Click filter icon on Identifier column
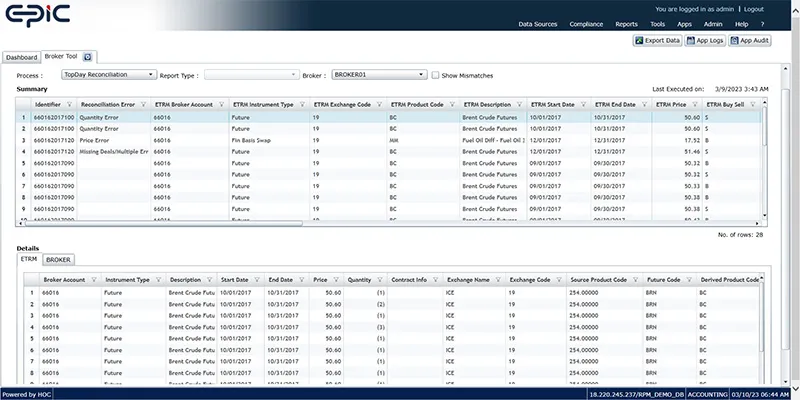 click(68, 104)
